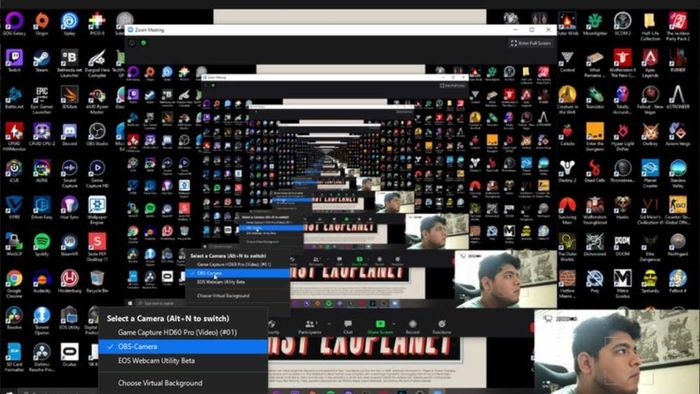700x394 pixels.
Task: Open Choose Virtual Background in foreground menu
Action: click(183, 383)
